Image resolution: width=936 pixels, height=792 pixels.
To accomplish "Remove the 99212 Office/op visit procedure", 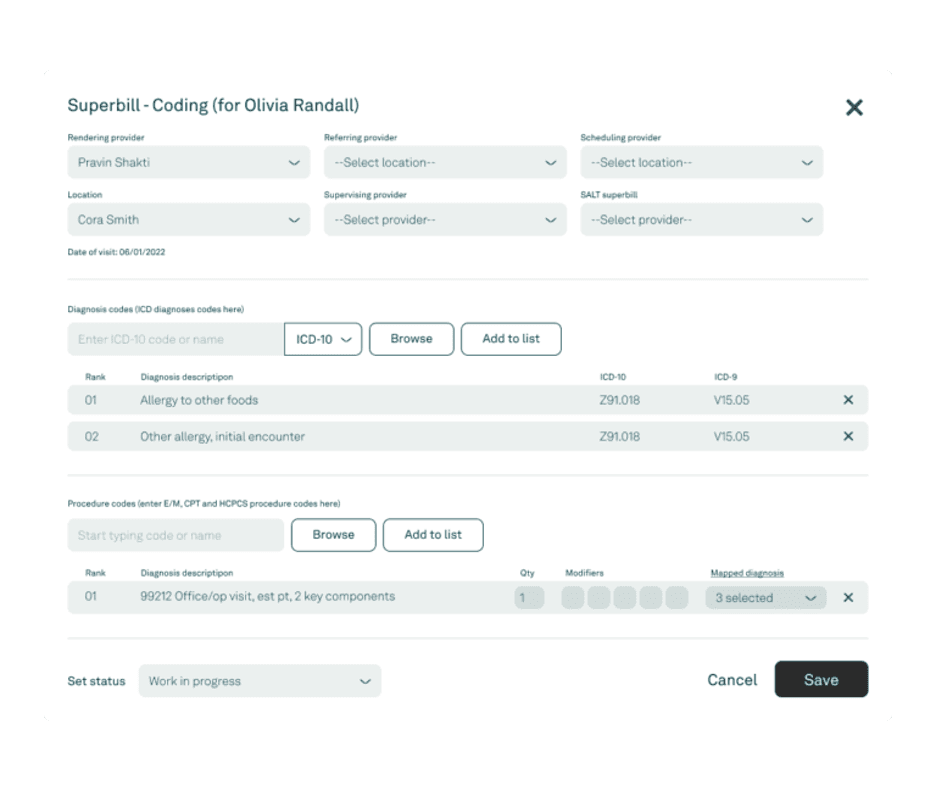I will [848, 597].
